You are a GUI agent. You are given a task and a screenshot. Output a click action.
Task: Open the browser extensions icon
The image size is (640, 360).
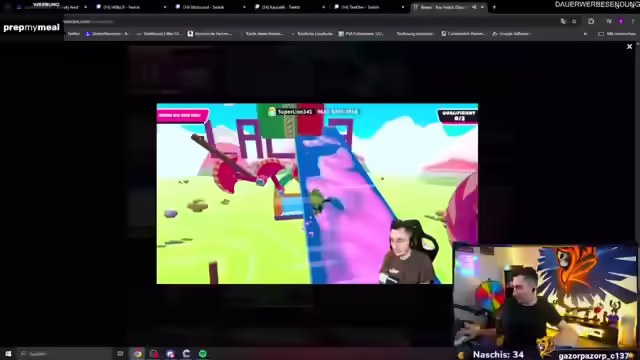[x=591, y=21]
